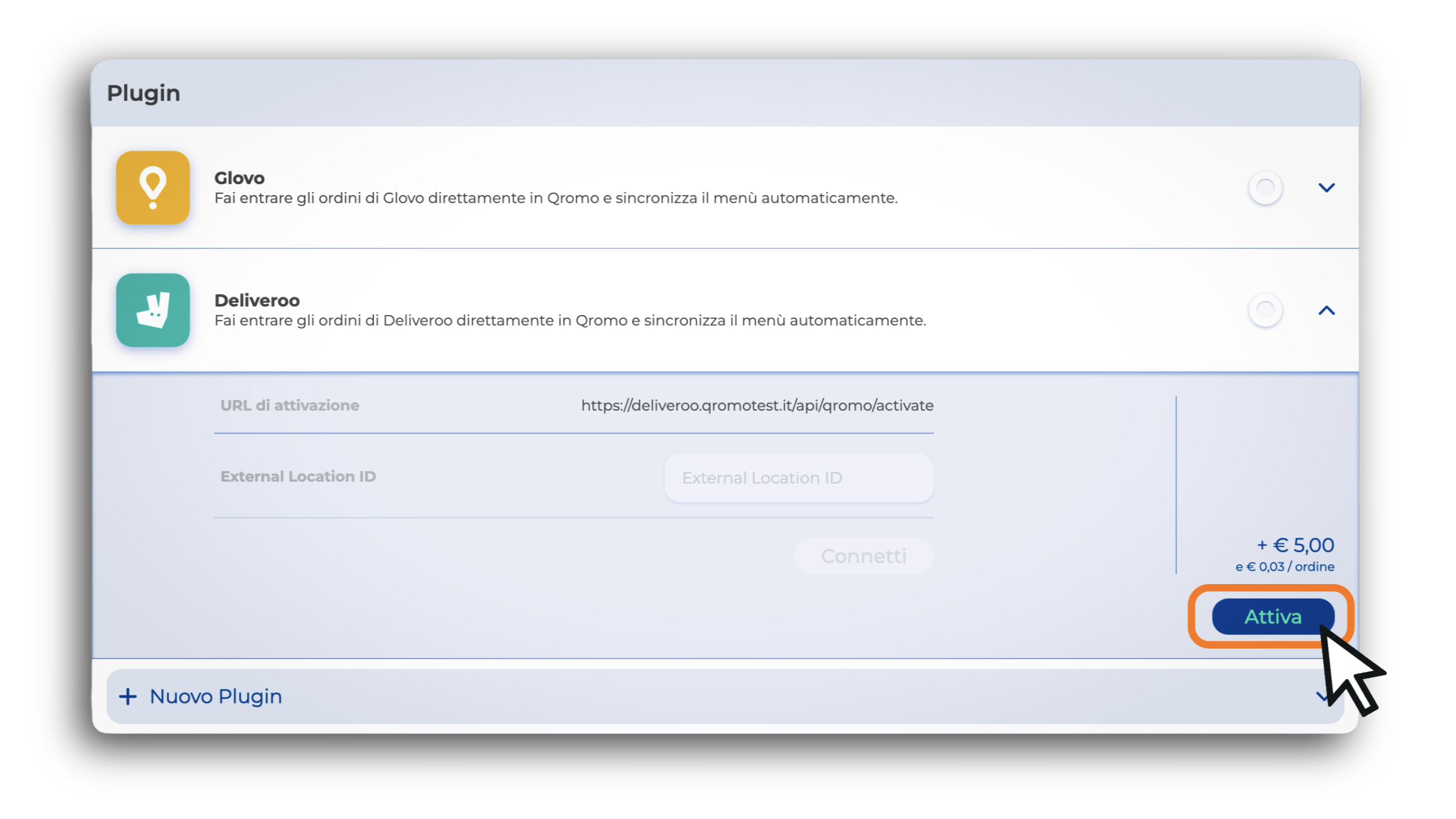Enable the Deliveroo plugin toggle
The width and height of the screenshot is (1456, 819).
tap(1265, 310)
